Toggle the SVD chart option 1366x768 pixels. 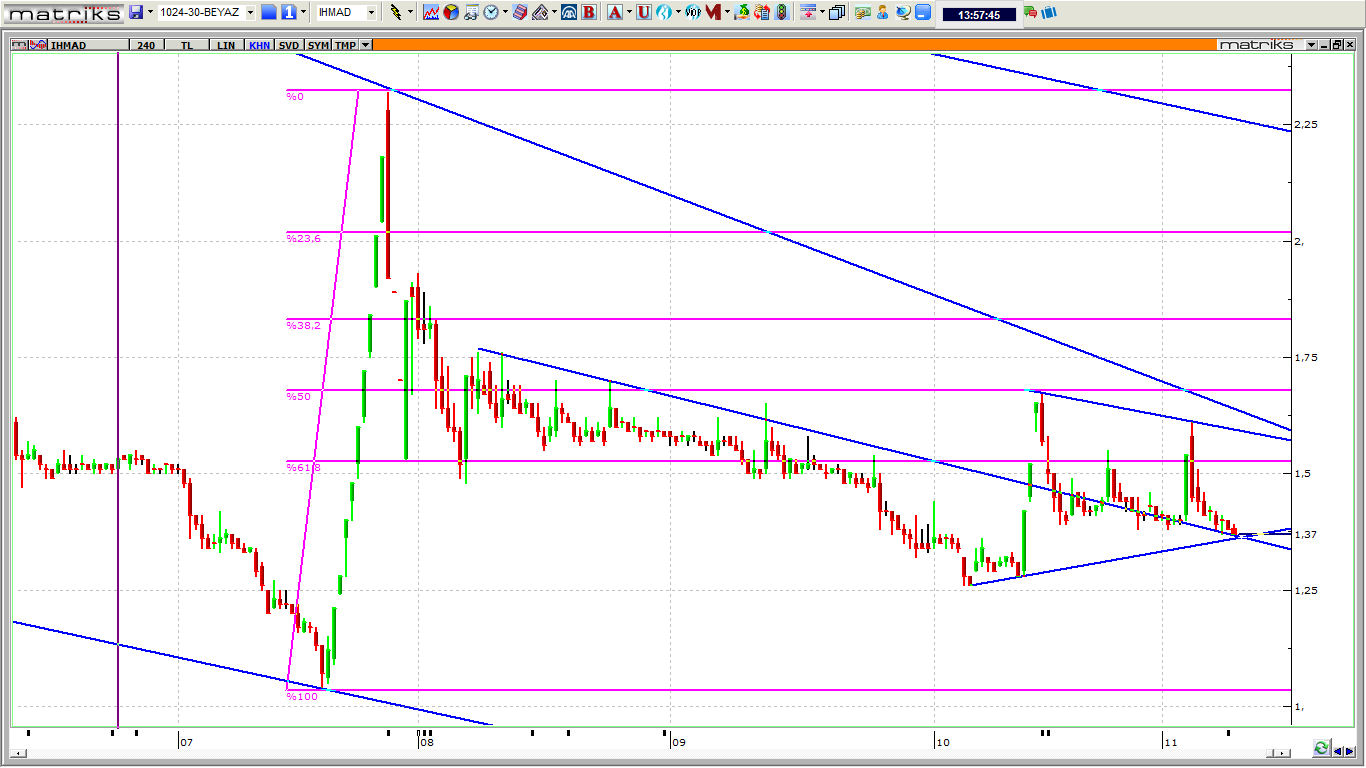click(289, 45)
